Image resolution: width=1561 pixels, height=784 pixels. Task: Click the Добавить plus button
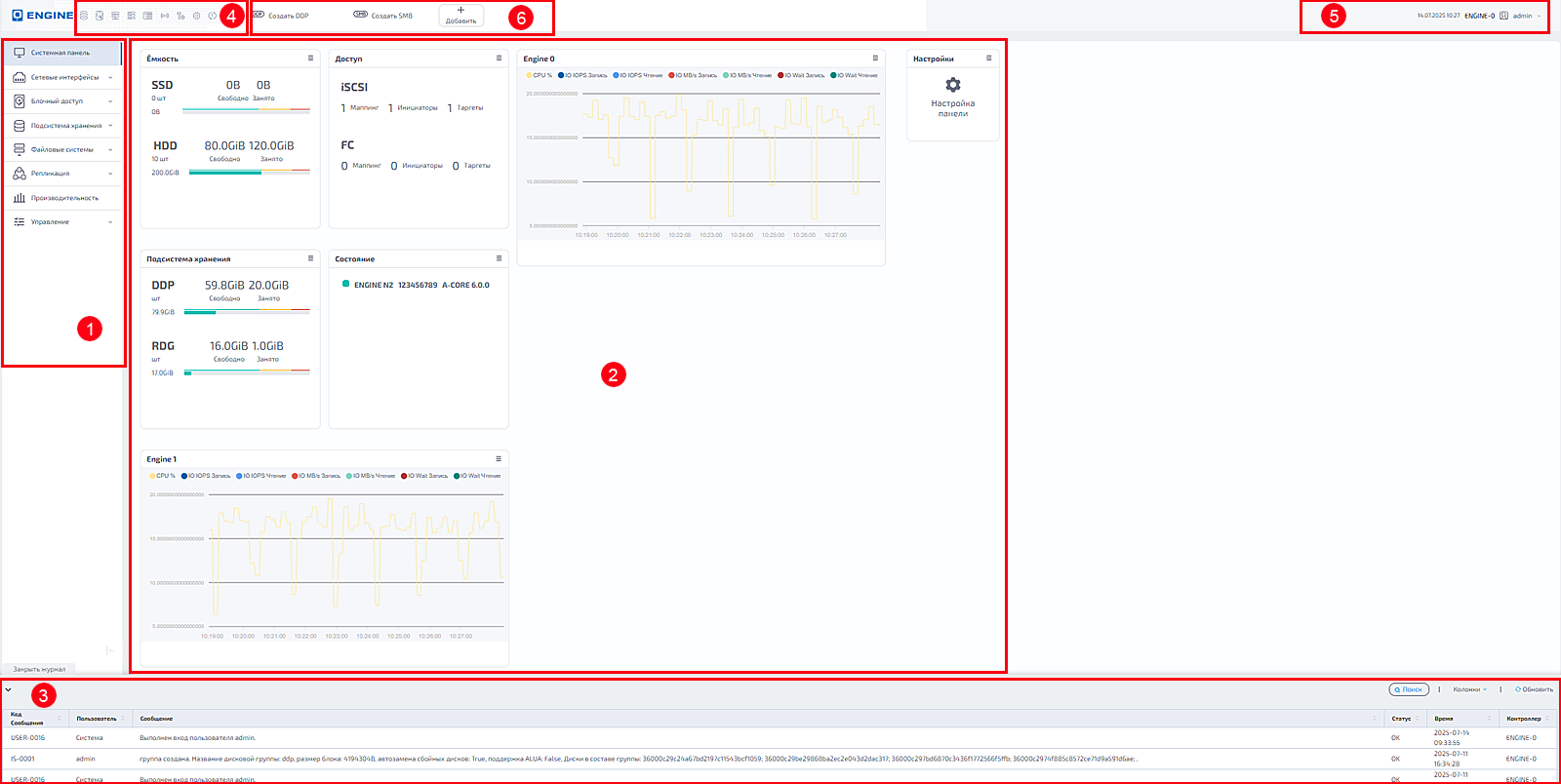[x=460, y=16]
